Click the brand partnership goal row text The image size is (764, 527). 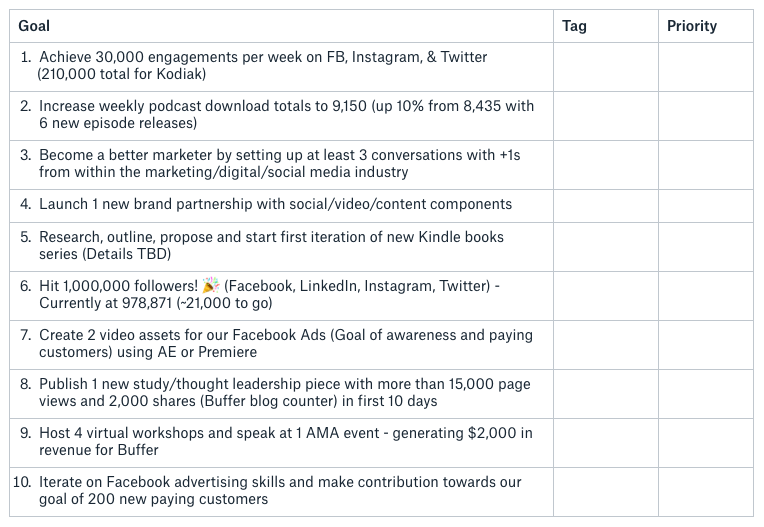275,204
